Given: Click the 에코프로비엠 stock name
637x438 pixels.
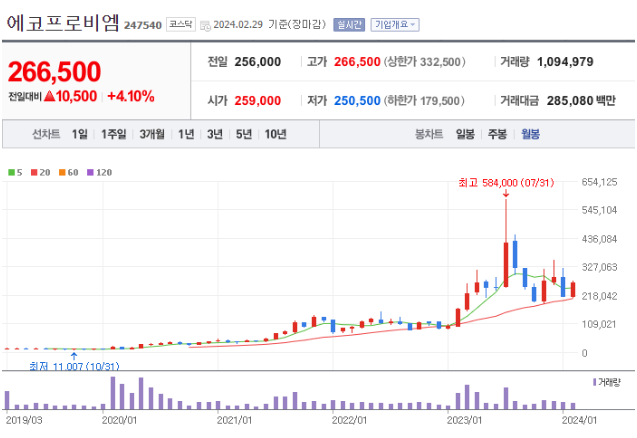Looking at the screenshot, I should (x=63, y=23).
